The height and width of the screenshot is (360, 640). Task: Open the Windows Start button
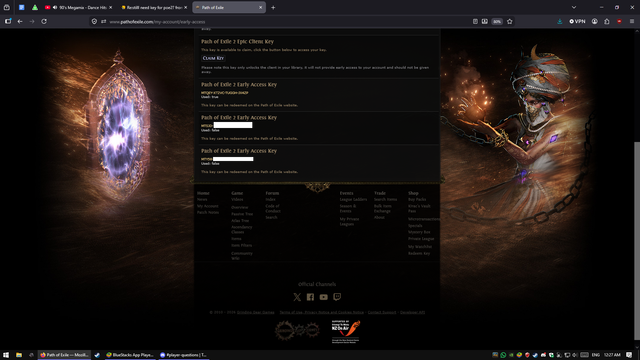tap(6, 355)
